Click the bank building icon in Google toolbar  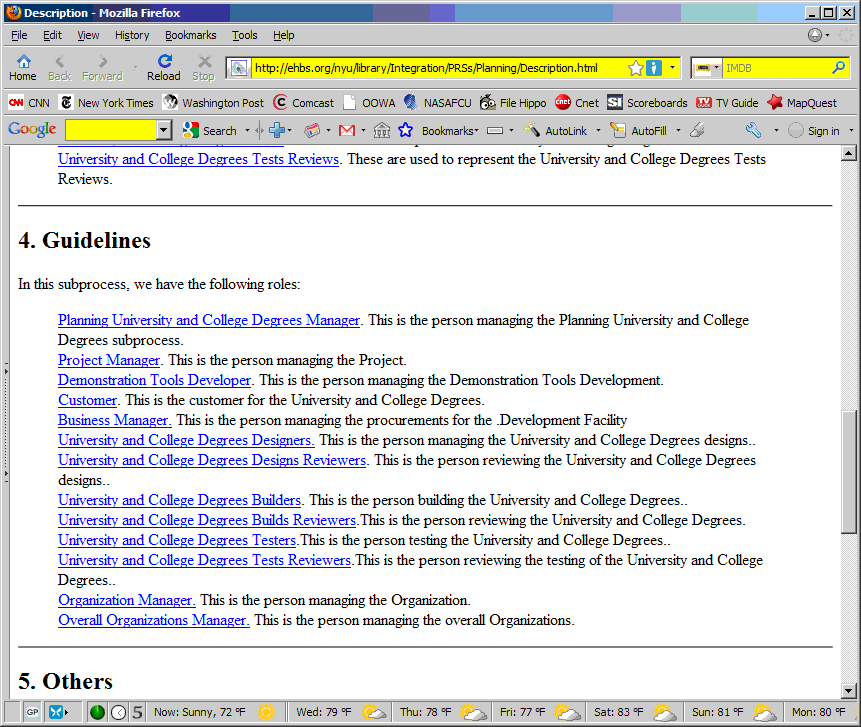point(382,131)
